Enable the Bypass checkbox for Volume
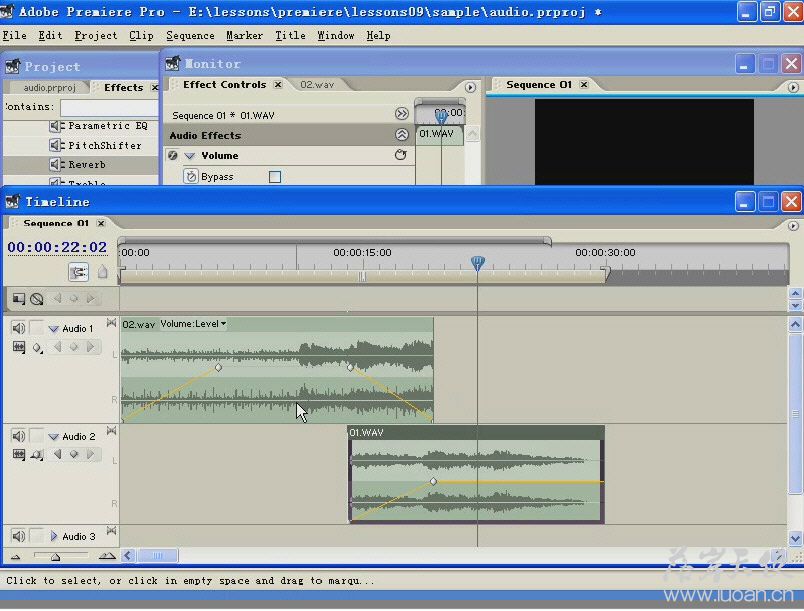Viewport: 804px width, 611px height. [x=275, y=177]
